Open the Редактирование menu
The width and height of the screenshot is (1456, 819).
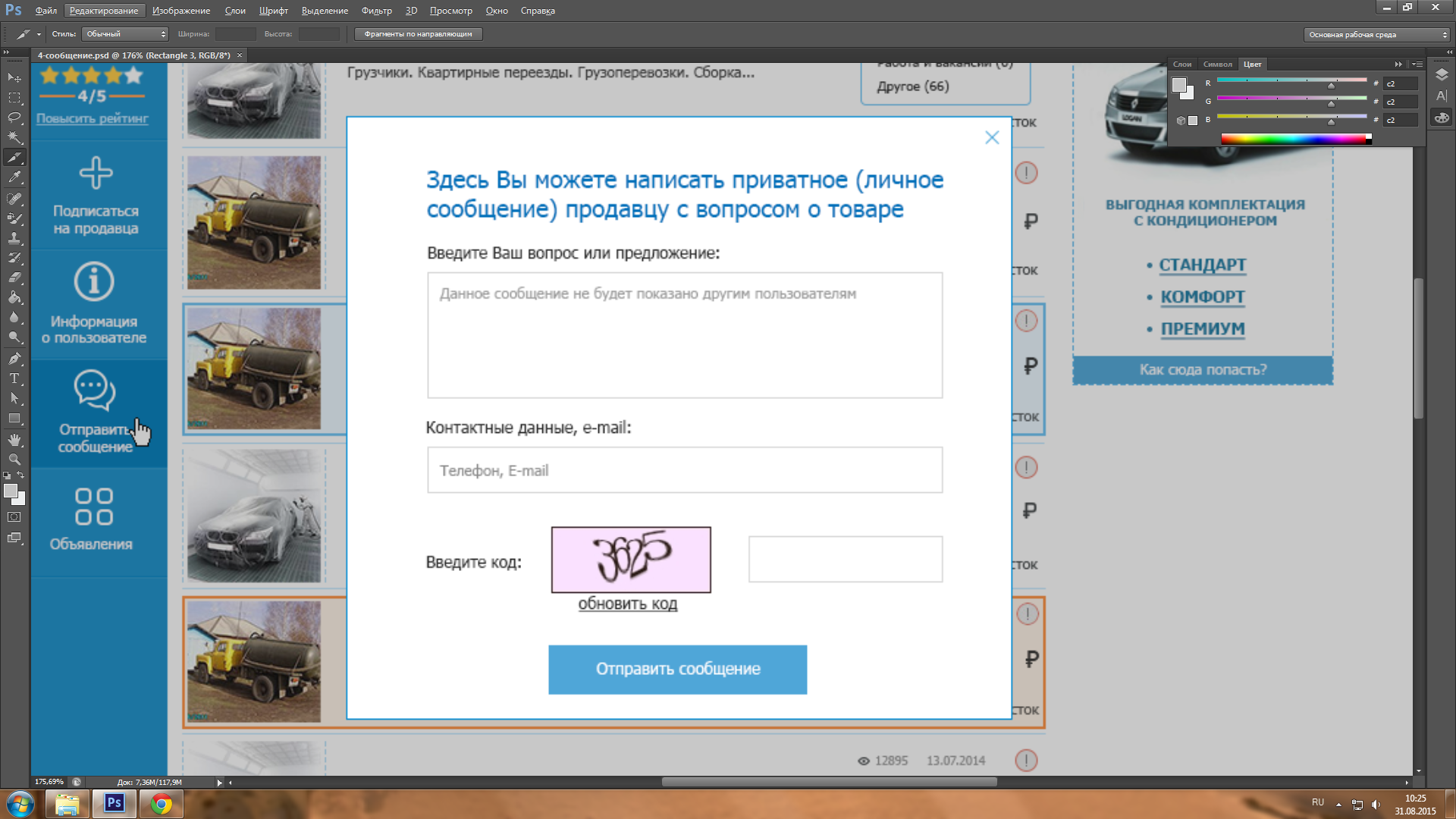(x=104, y=11)
